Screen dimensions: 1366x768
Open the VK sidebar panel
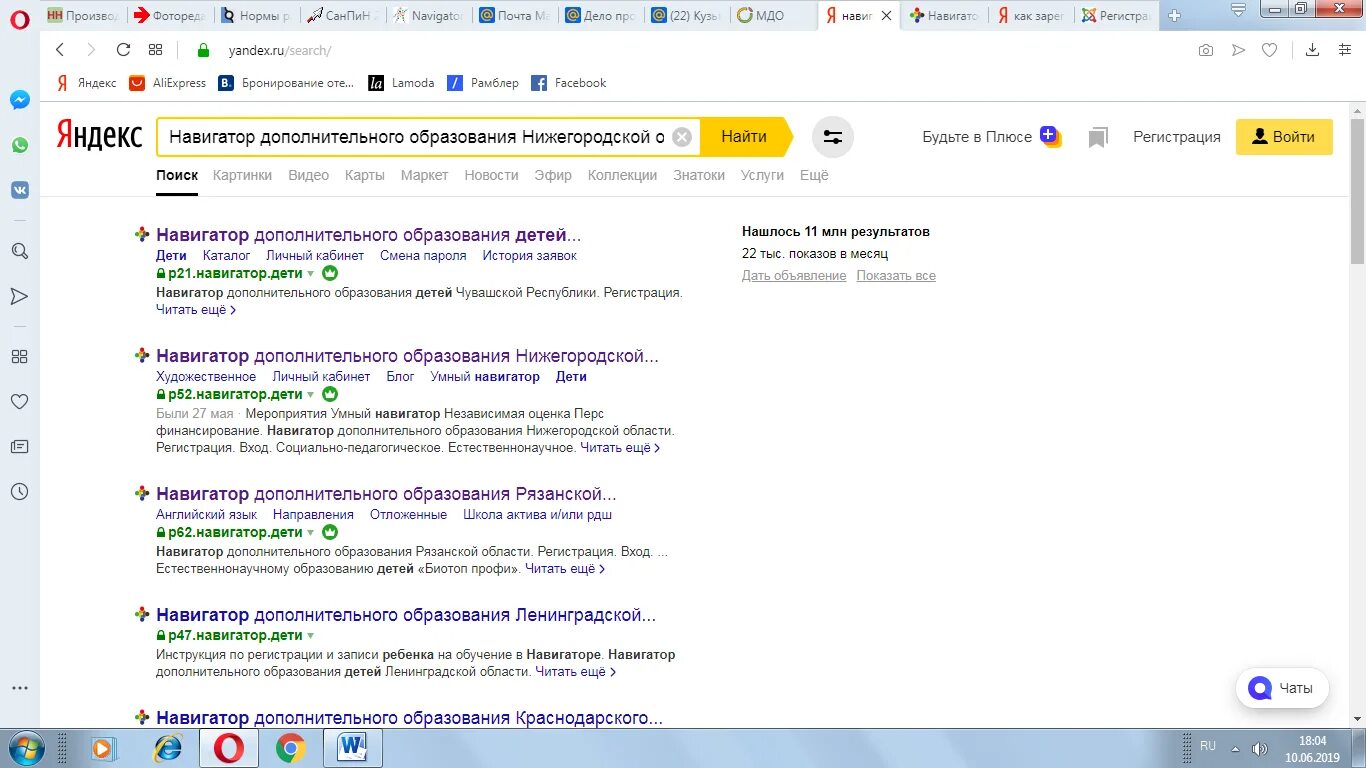click(x=20, y=190)
